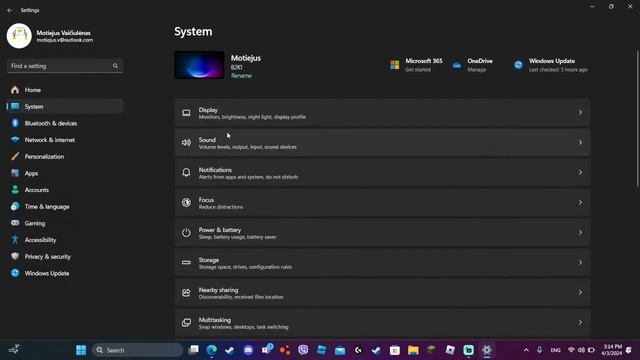Expand the Multitasking row chevron
Image resolution: width=640 pixels, height=360 pixels.
[x=580, y=322]
